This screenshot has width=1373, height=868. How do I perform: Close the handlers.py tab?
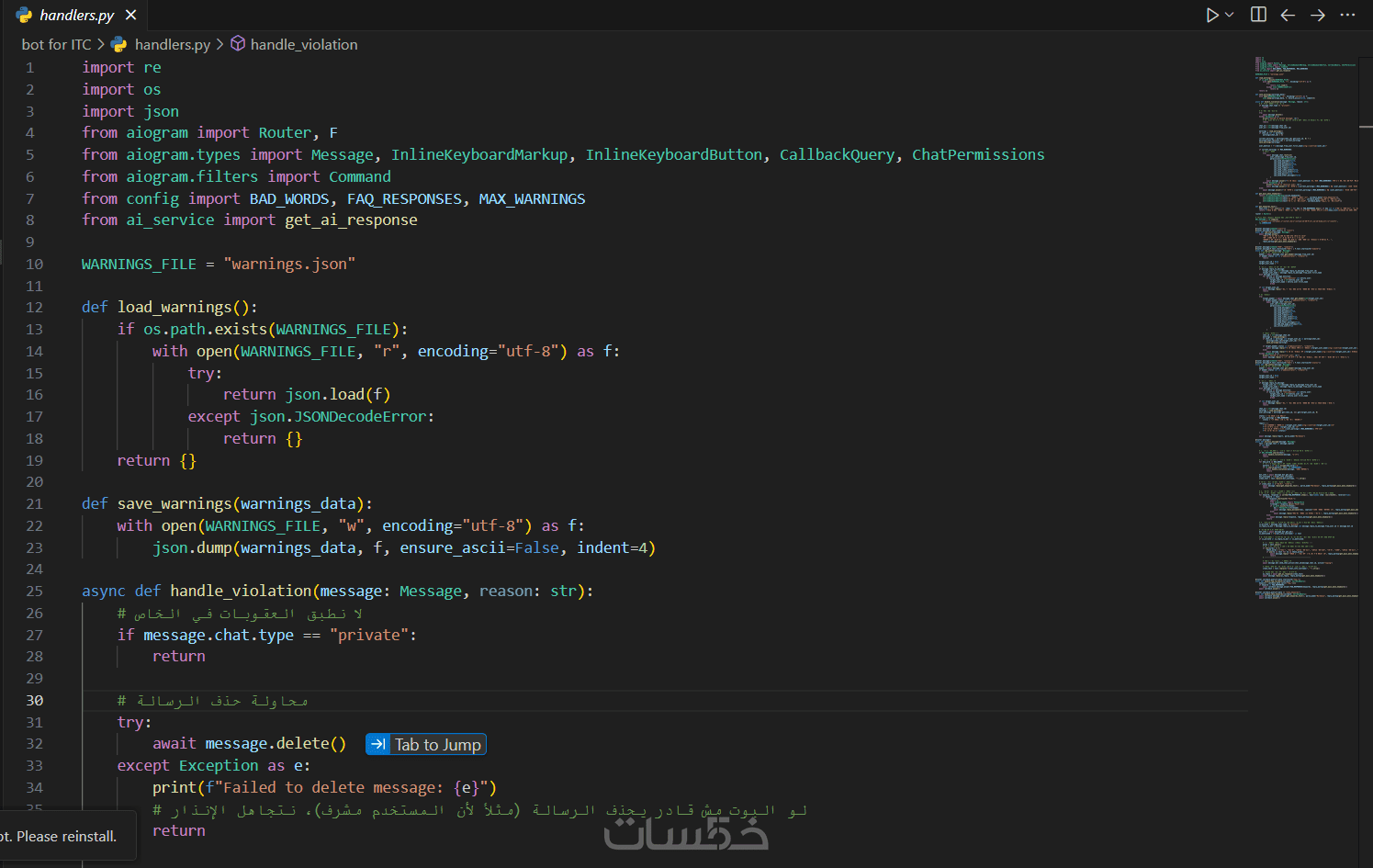[131, 15]
